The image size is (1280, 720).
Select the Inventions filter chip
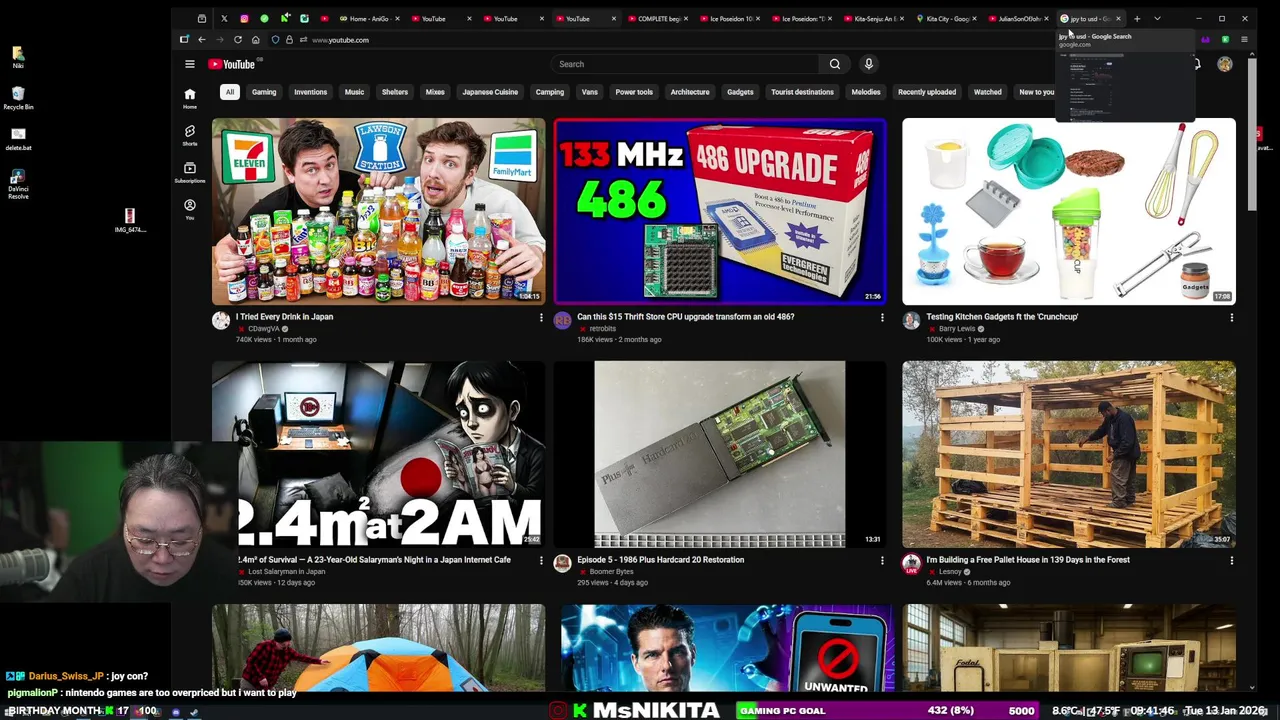click(310, 92)
